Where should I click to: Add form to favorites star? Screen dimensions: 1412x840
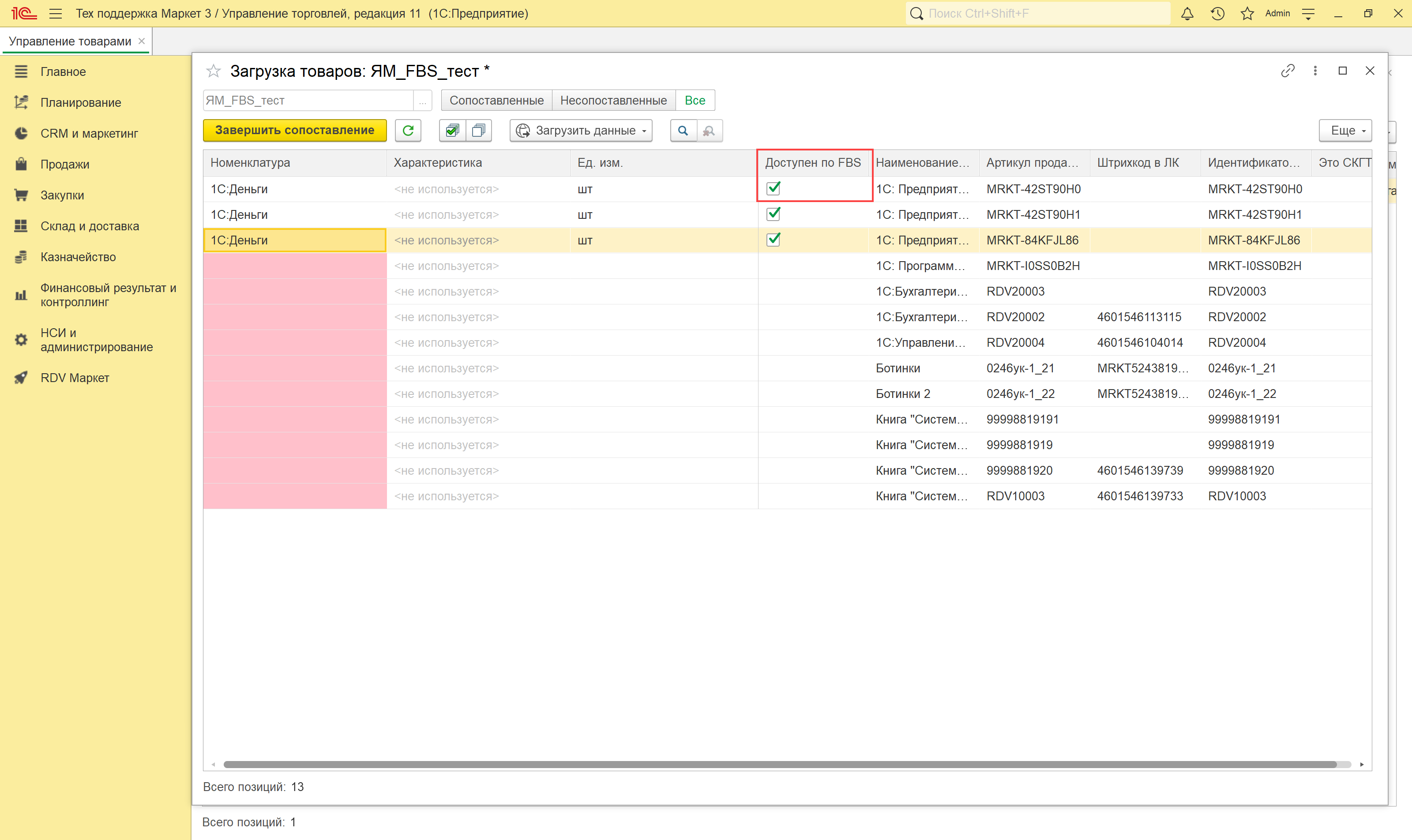tap(214, 71)
